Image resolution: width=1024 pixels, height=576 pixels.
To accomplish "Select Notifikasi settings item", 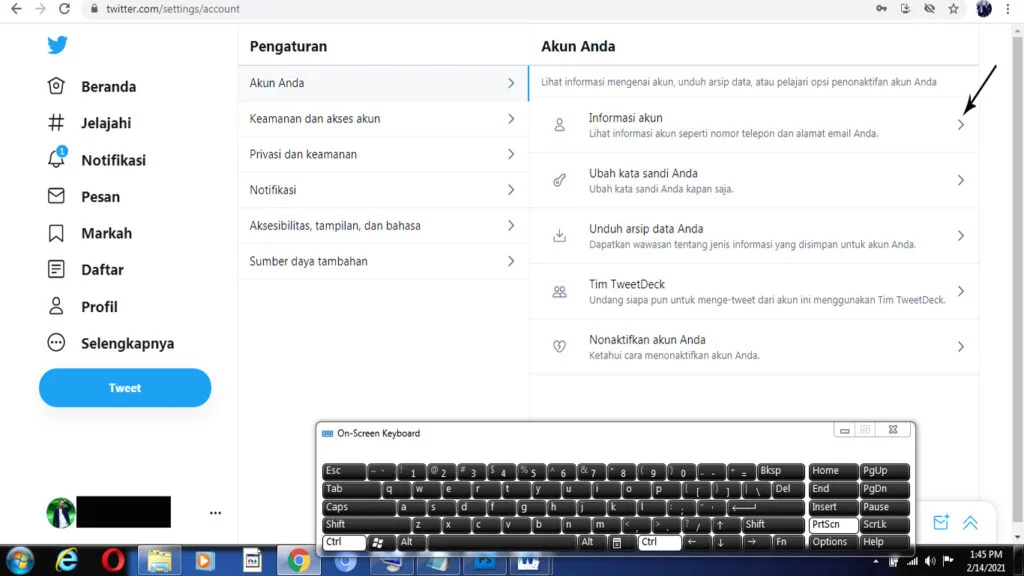I will click(383, 190).
